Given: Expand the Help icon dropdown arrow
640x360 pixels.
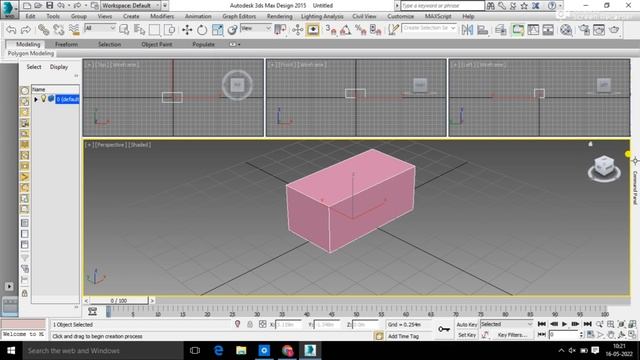Looking at the screenshot, I should pos(560,5).
